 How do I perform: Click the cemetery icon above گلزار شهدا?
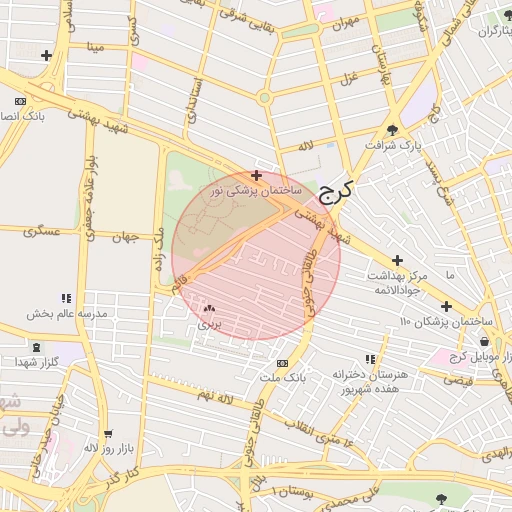(x=37, y=347)
